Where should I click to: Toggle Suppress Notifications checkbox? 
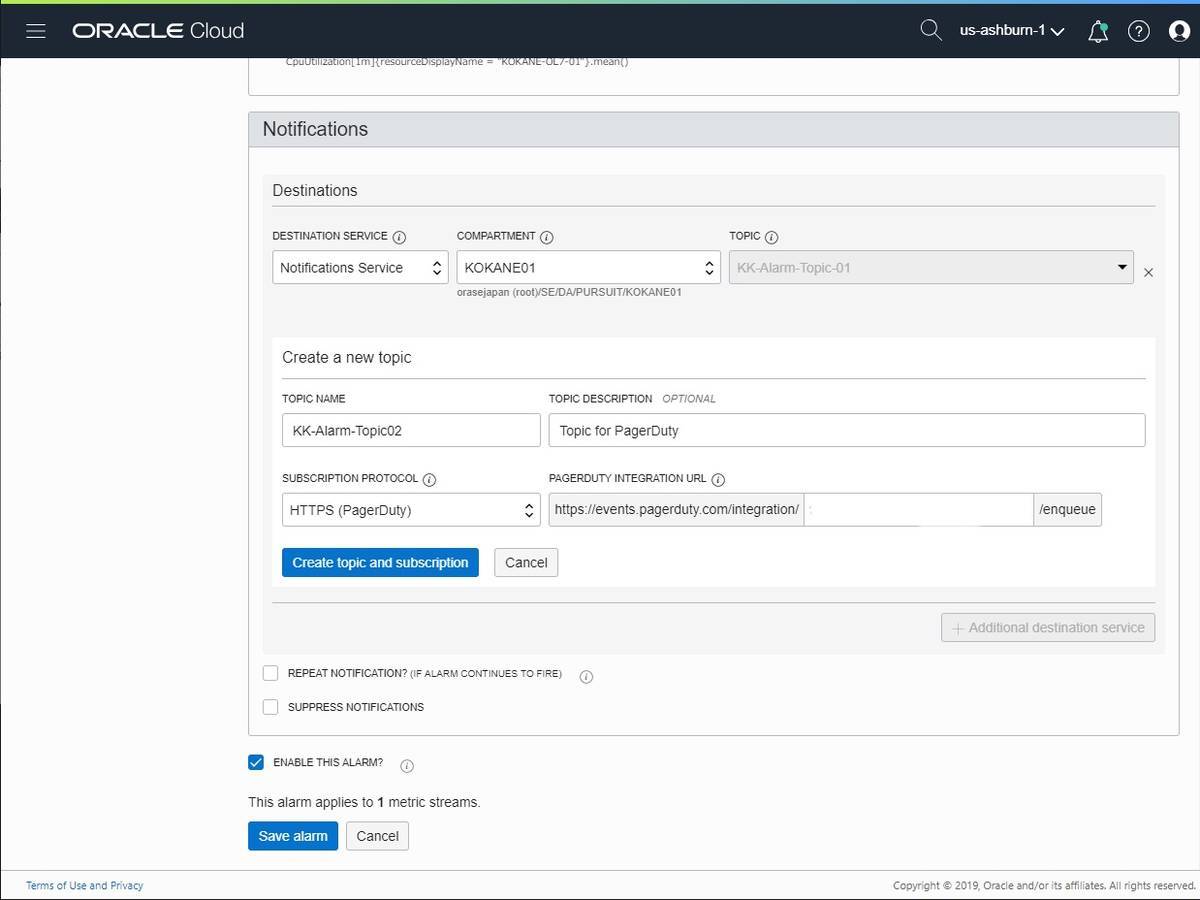[x=270, y=707]
